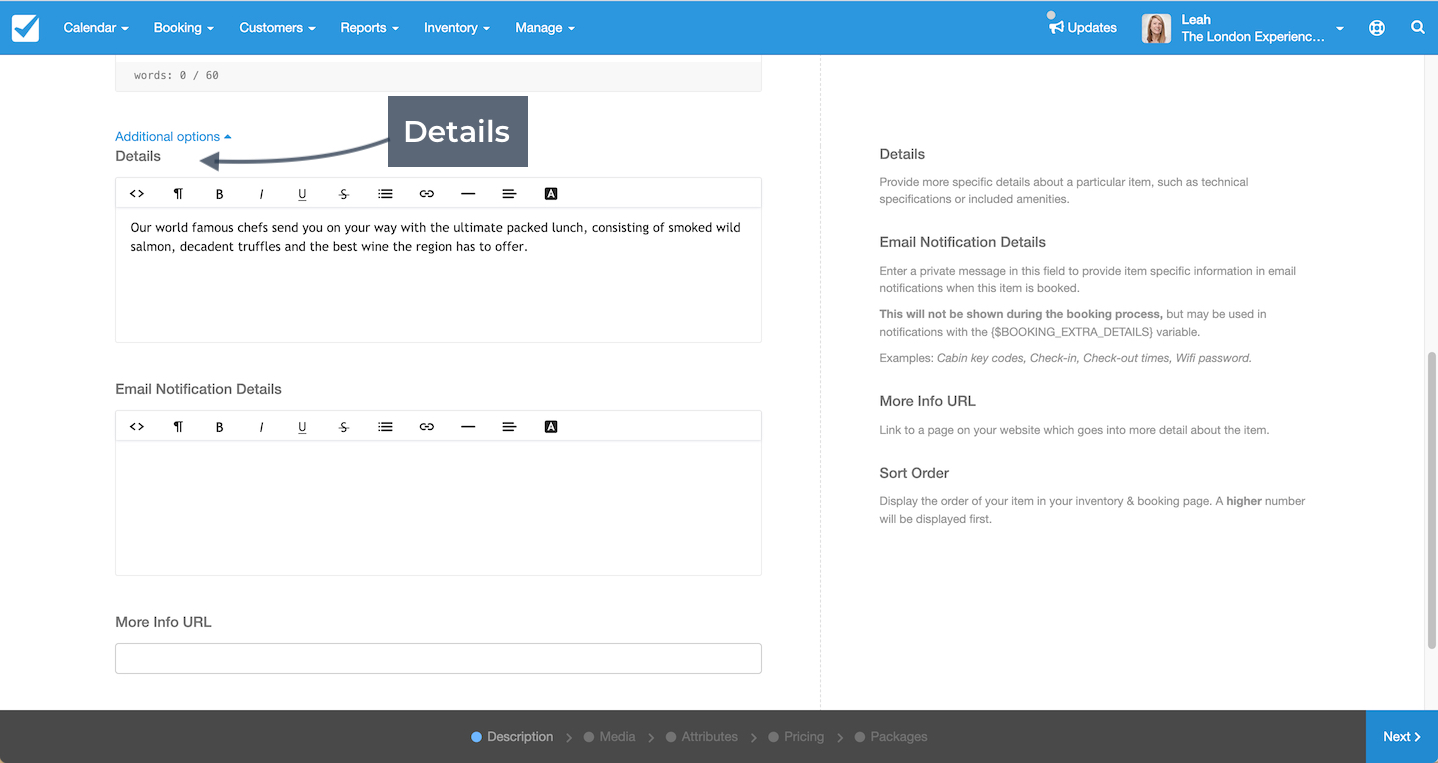Open font color in Email Notification editor
The height and width of the screenshot is (763, 1438).
click(551, 427)
